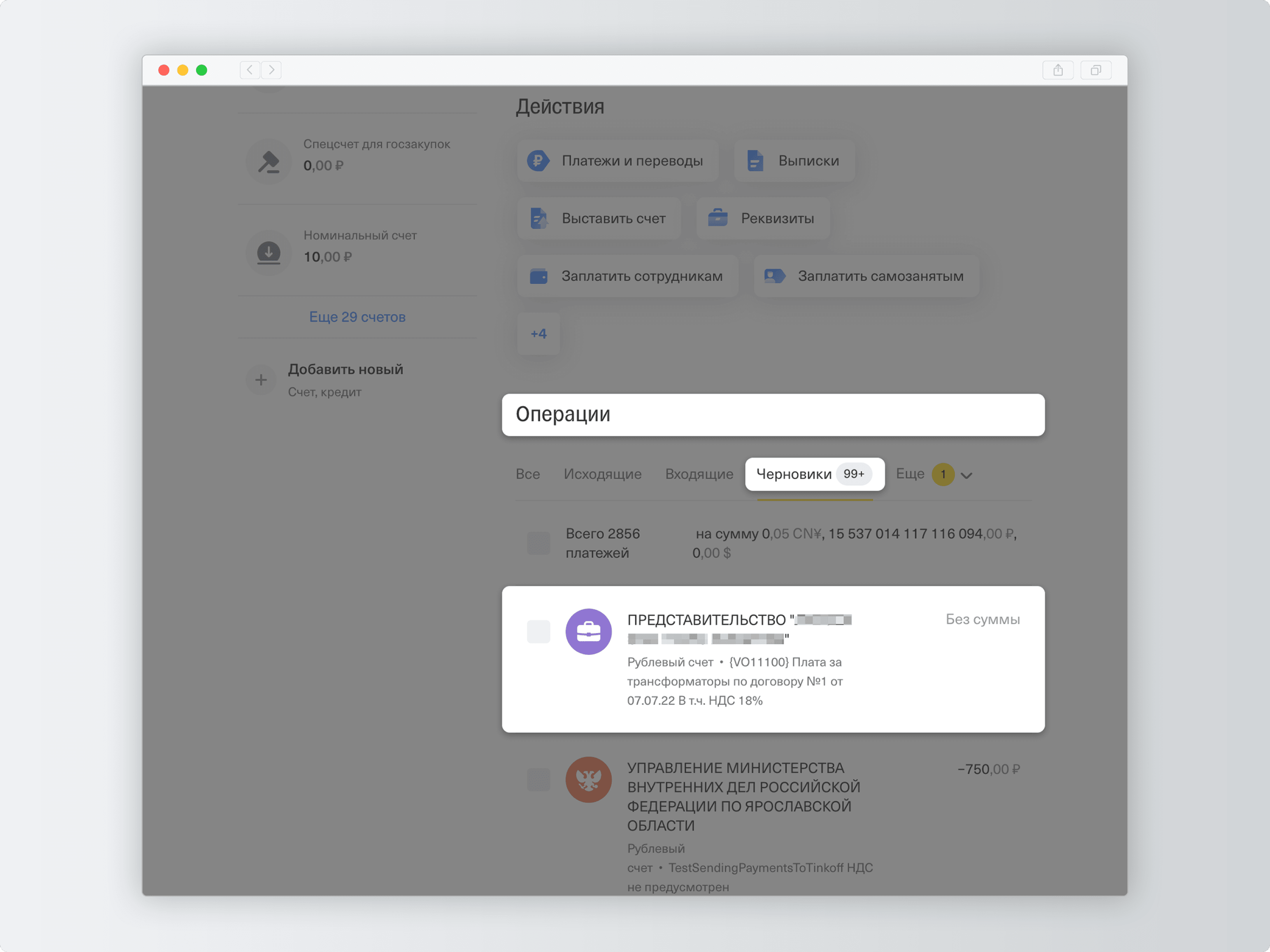Click the document icon on Выписки
1270x952 pixels.
(x=755, y=161)
